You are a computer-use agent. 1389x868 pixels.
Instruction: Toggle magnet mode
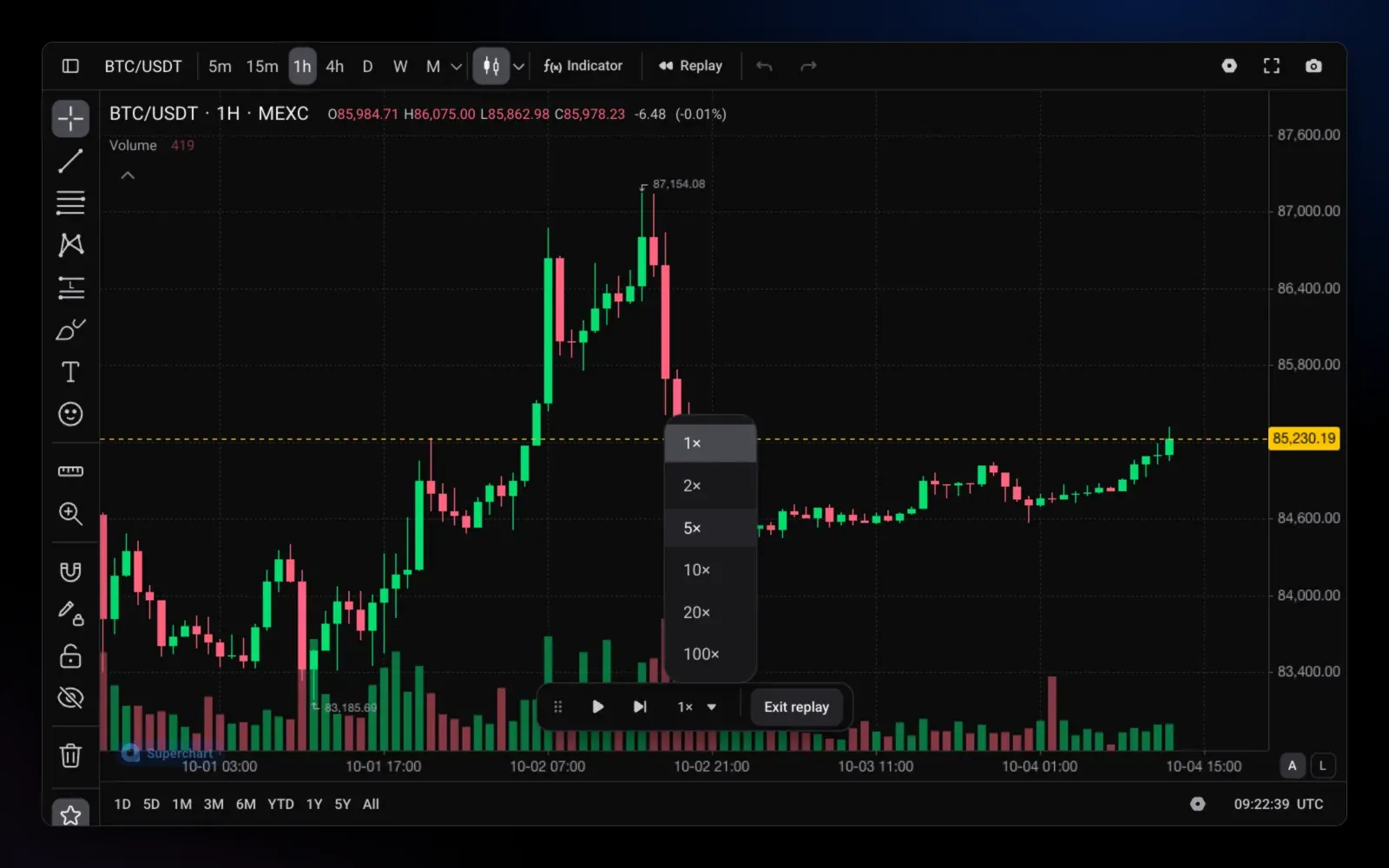click(x=70, y=571)
